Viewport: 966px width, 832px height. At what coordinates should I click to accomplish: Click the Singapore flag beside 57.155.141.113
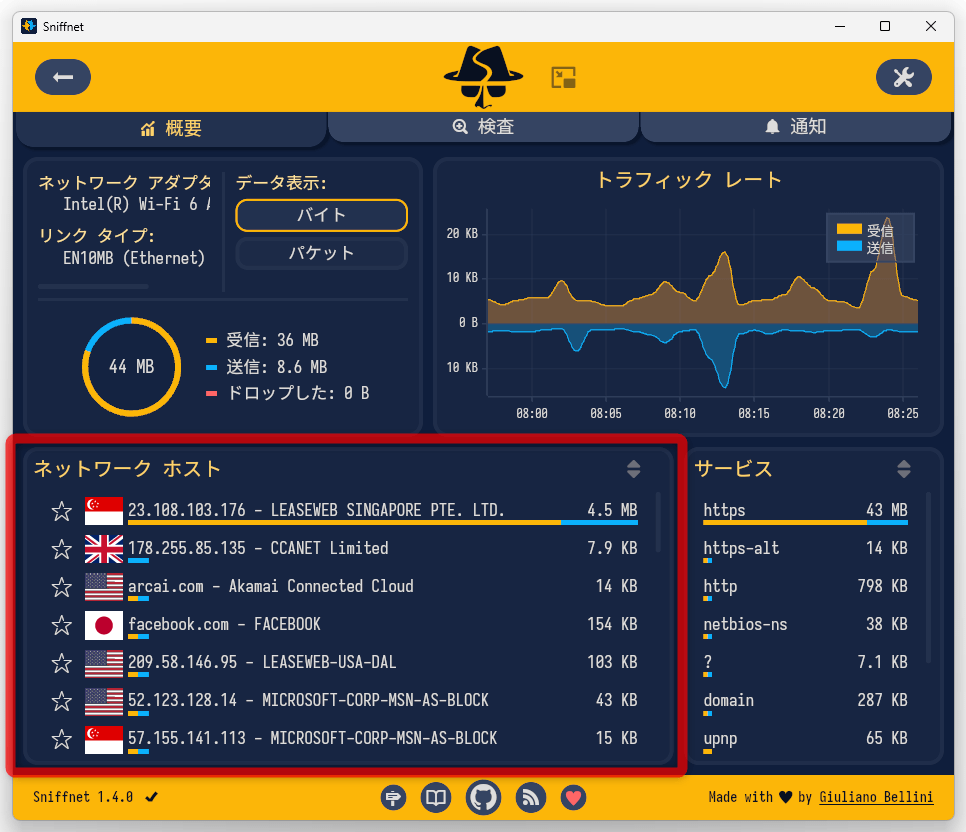pyautogui.click(x=104, y=739)
